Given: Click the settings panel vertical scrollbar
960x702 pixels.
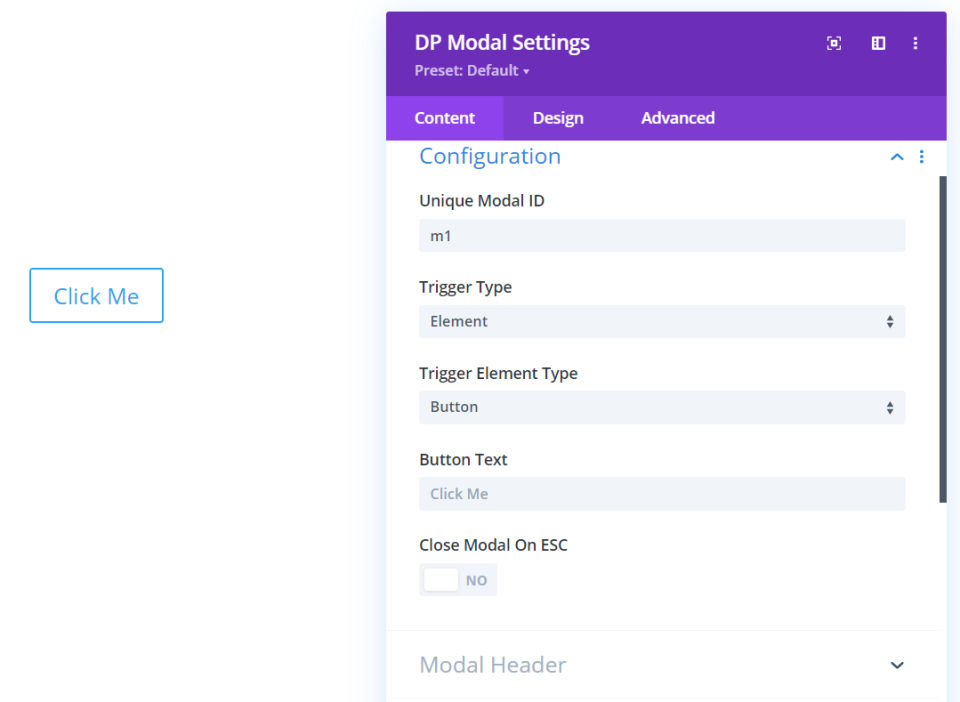Looking at the screenshot, I should [942, 340].
